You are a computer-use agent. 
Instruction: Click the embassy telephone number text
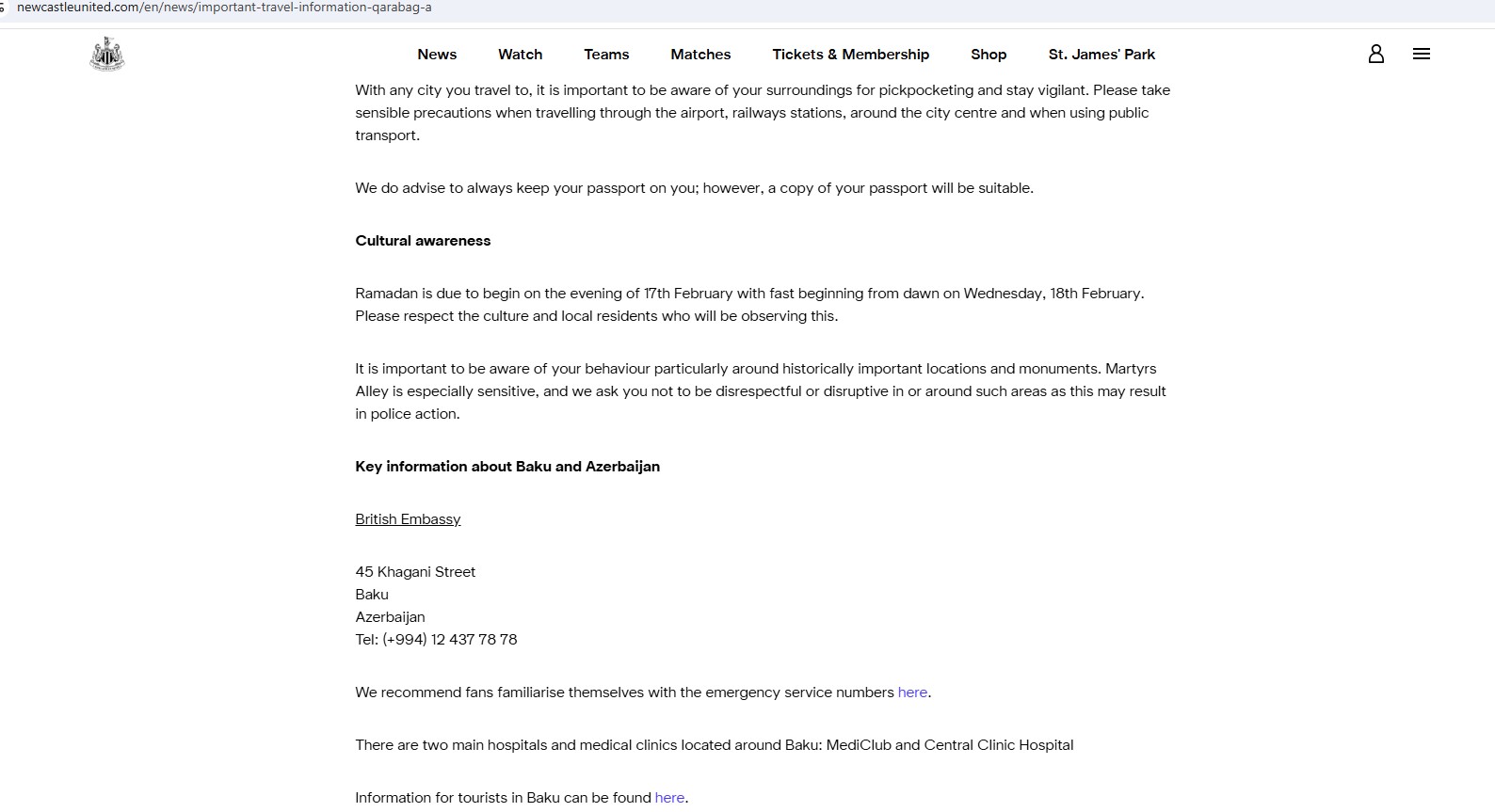pyautogui.click(x=436, y=640)
